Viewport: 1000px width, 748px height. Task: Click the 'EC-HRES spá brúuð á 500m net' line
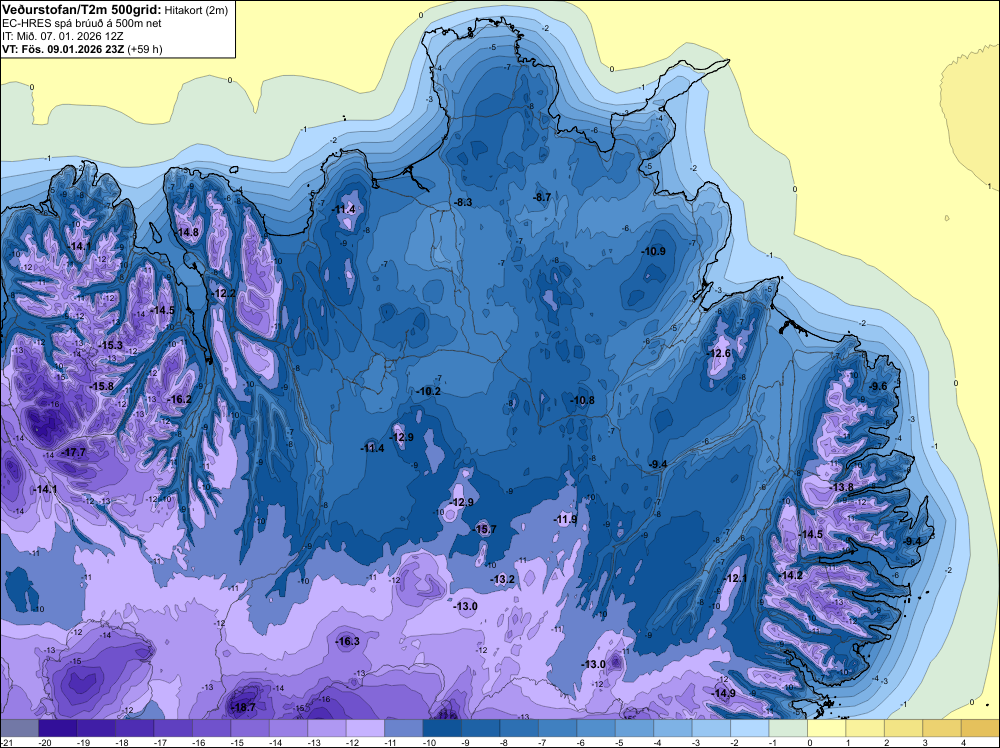[x=82, y=23]
